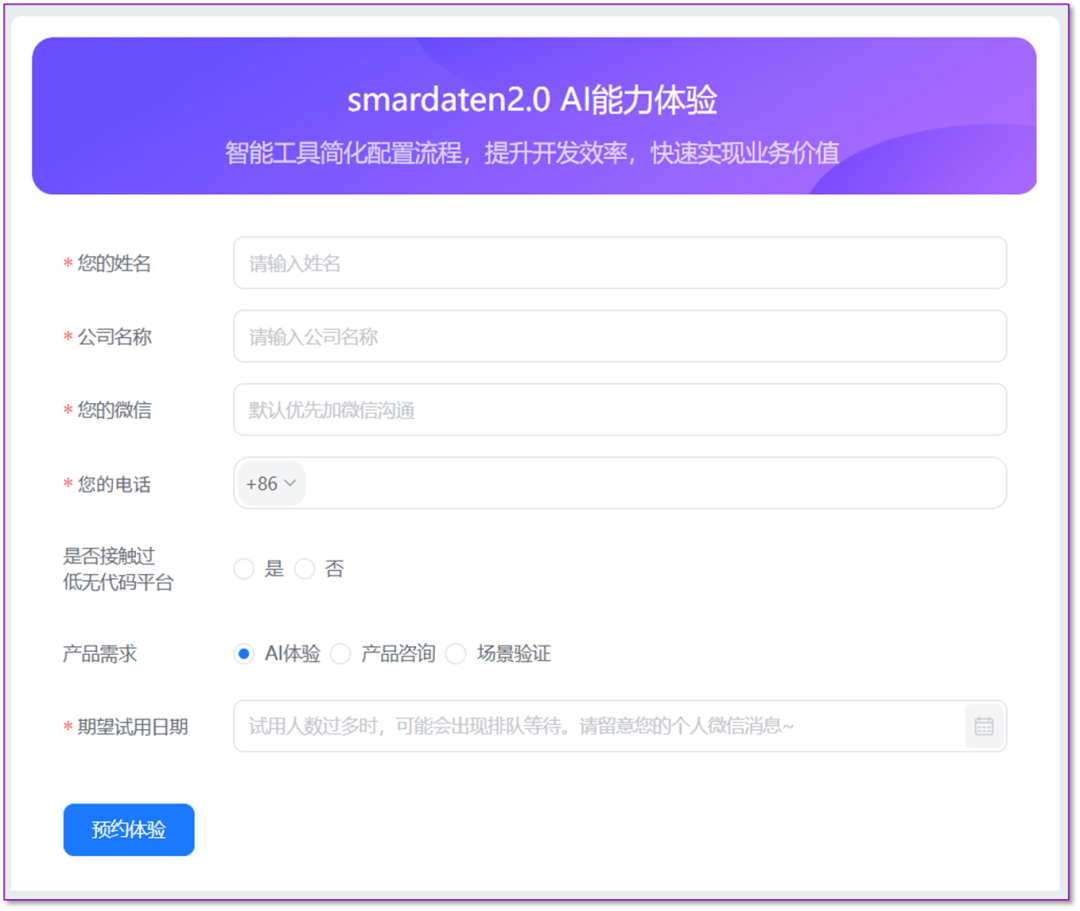Viewport: 1080px width, 911px height.
Task: Click the label text 期望试用日期
Action: [133, 726]
